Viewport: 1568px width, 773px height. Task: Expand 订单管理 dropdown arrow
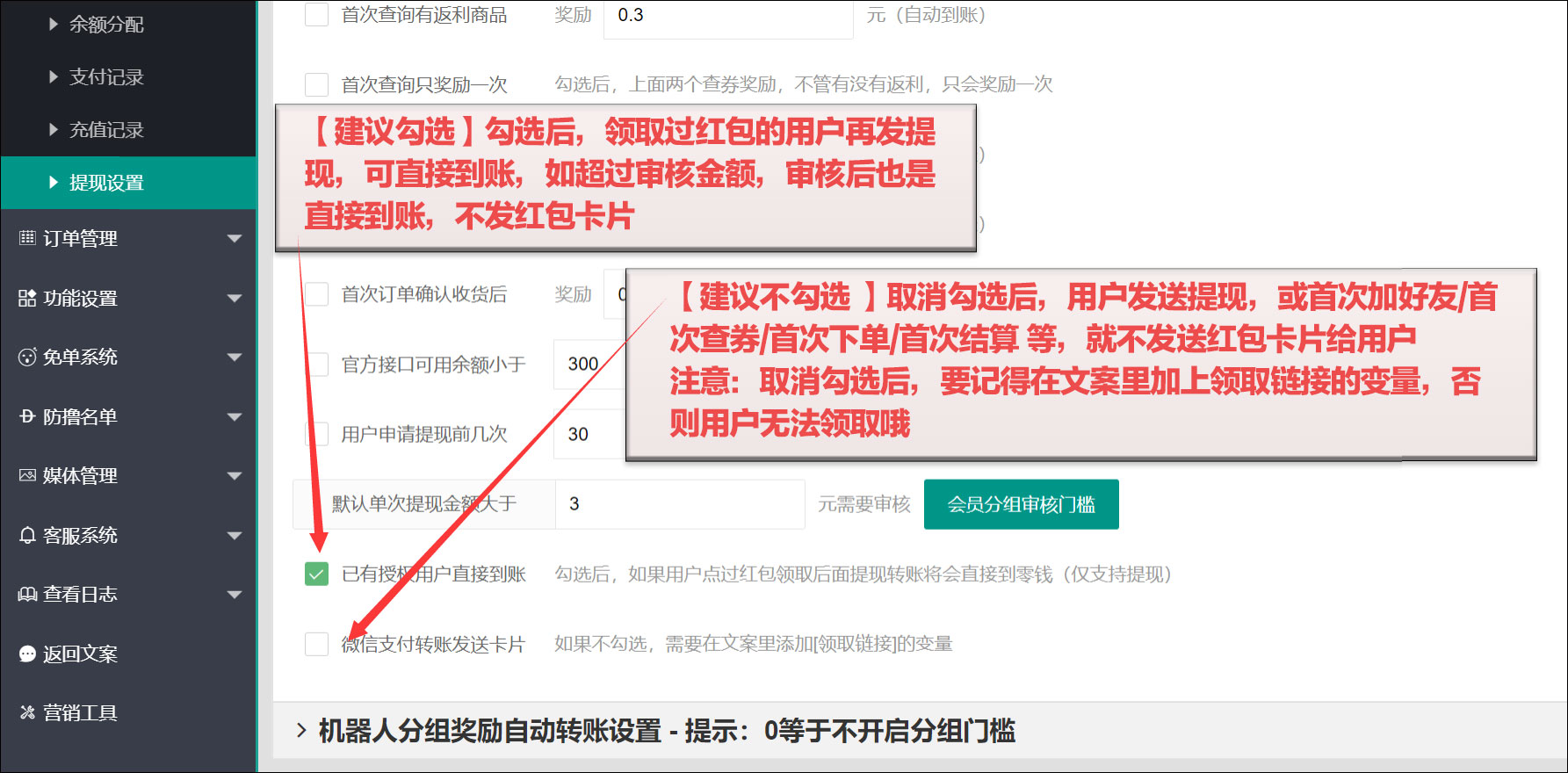[x=235, y=239]
